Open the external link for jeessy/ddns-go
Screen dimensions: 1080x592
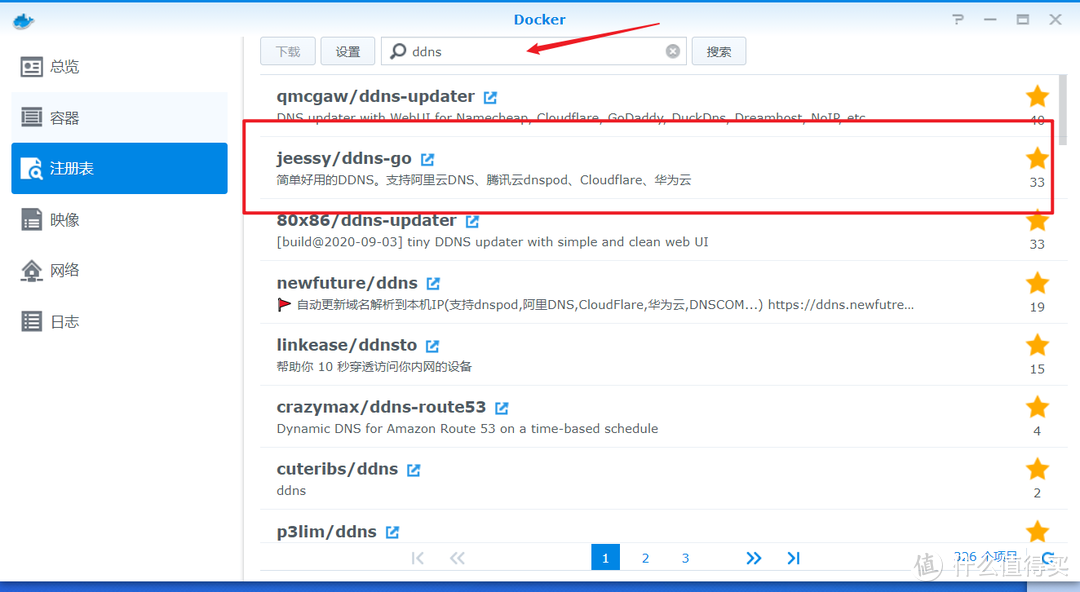(428, 159)
